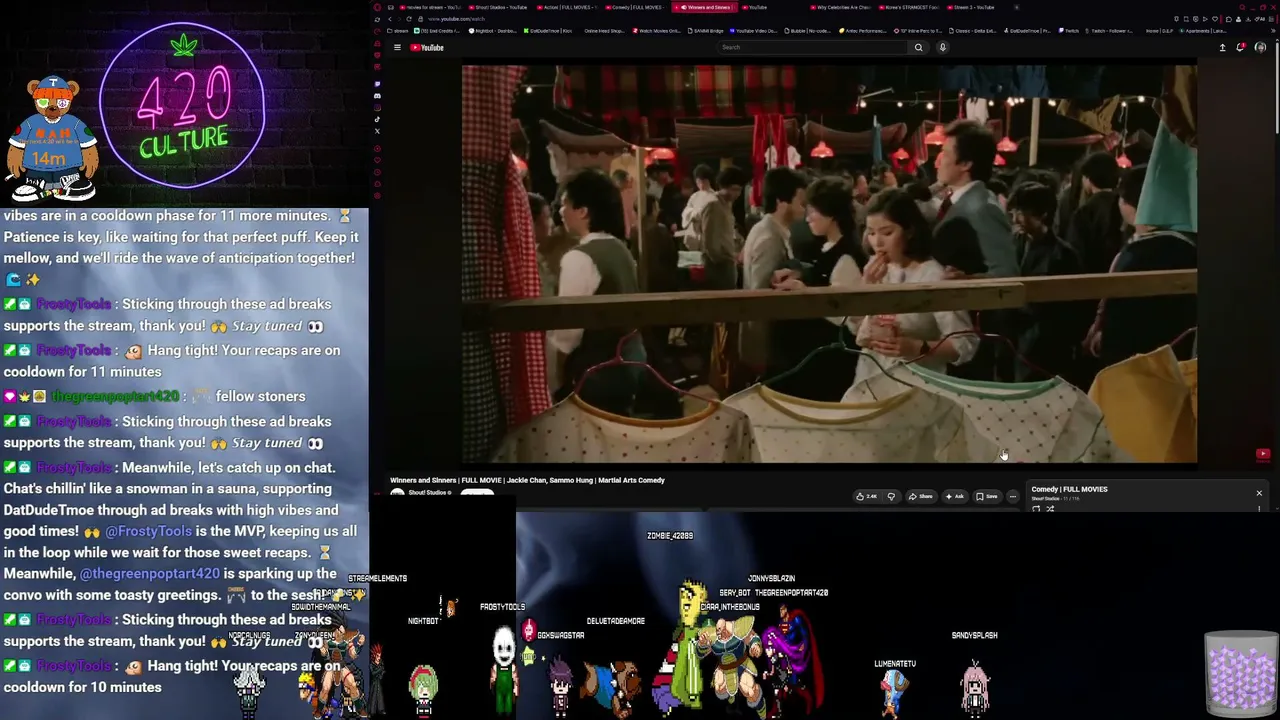Image resolution: width=1280 pixels, height=720 pixels.
Task: Select the Winners and Sinners tab
Action: click(x=704, y=7)
